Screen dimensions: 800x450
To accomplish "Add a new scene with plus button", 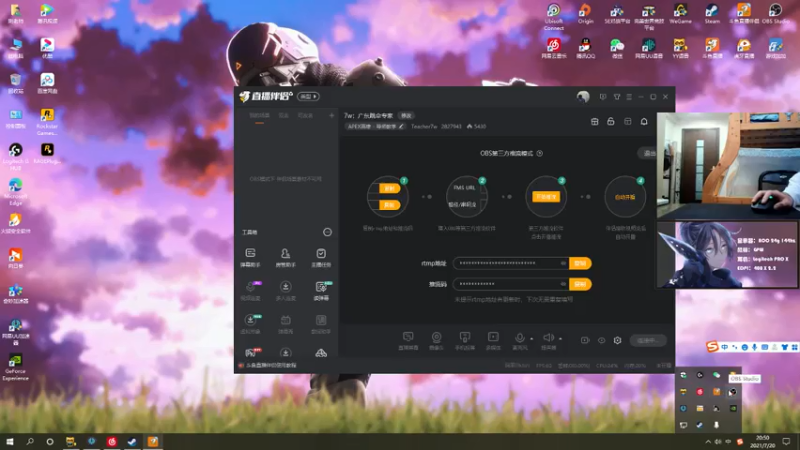I will point(331,116).
